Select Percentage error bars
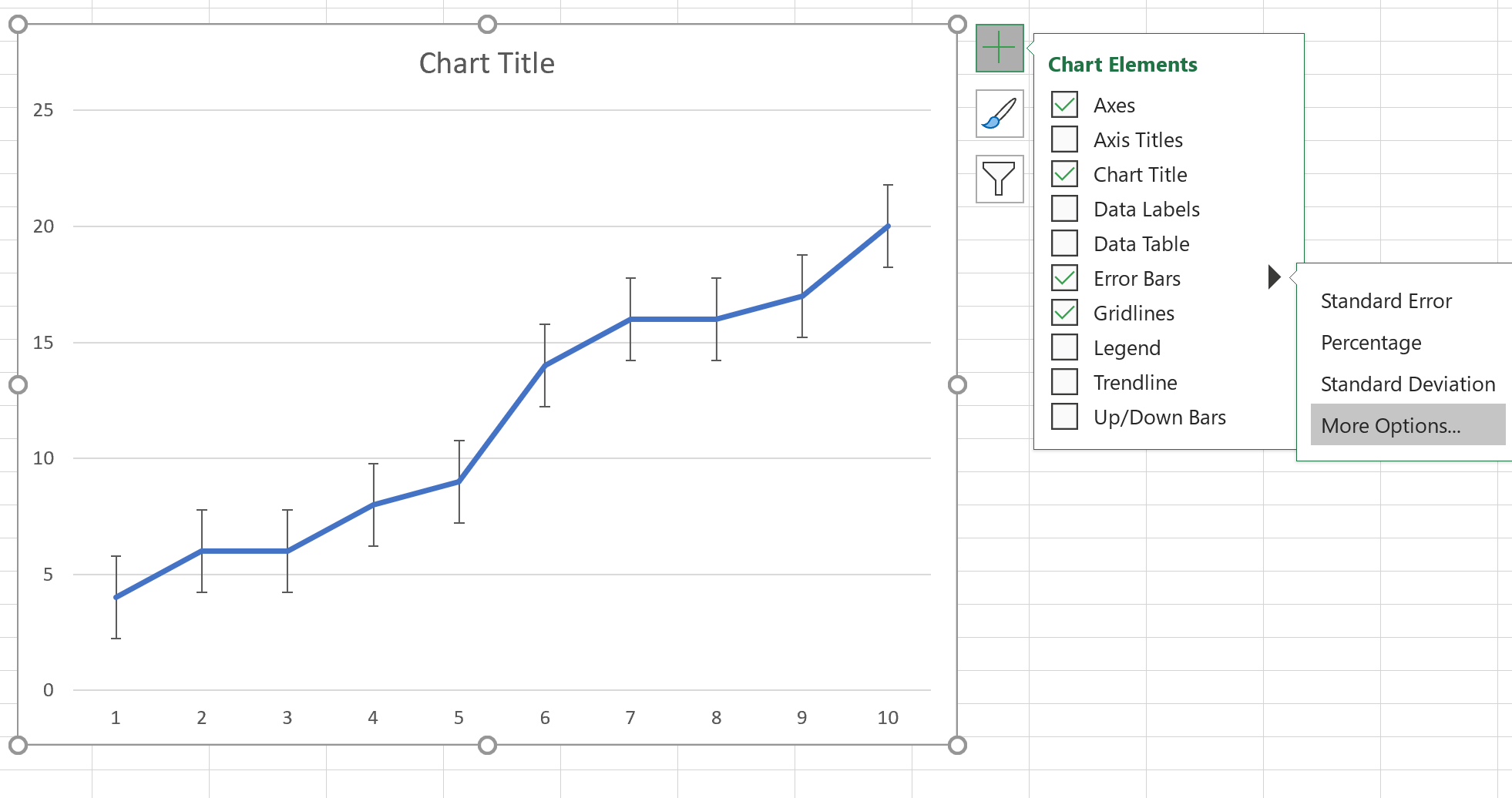Screen dimensions: 1512x798 (1371, 342)
